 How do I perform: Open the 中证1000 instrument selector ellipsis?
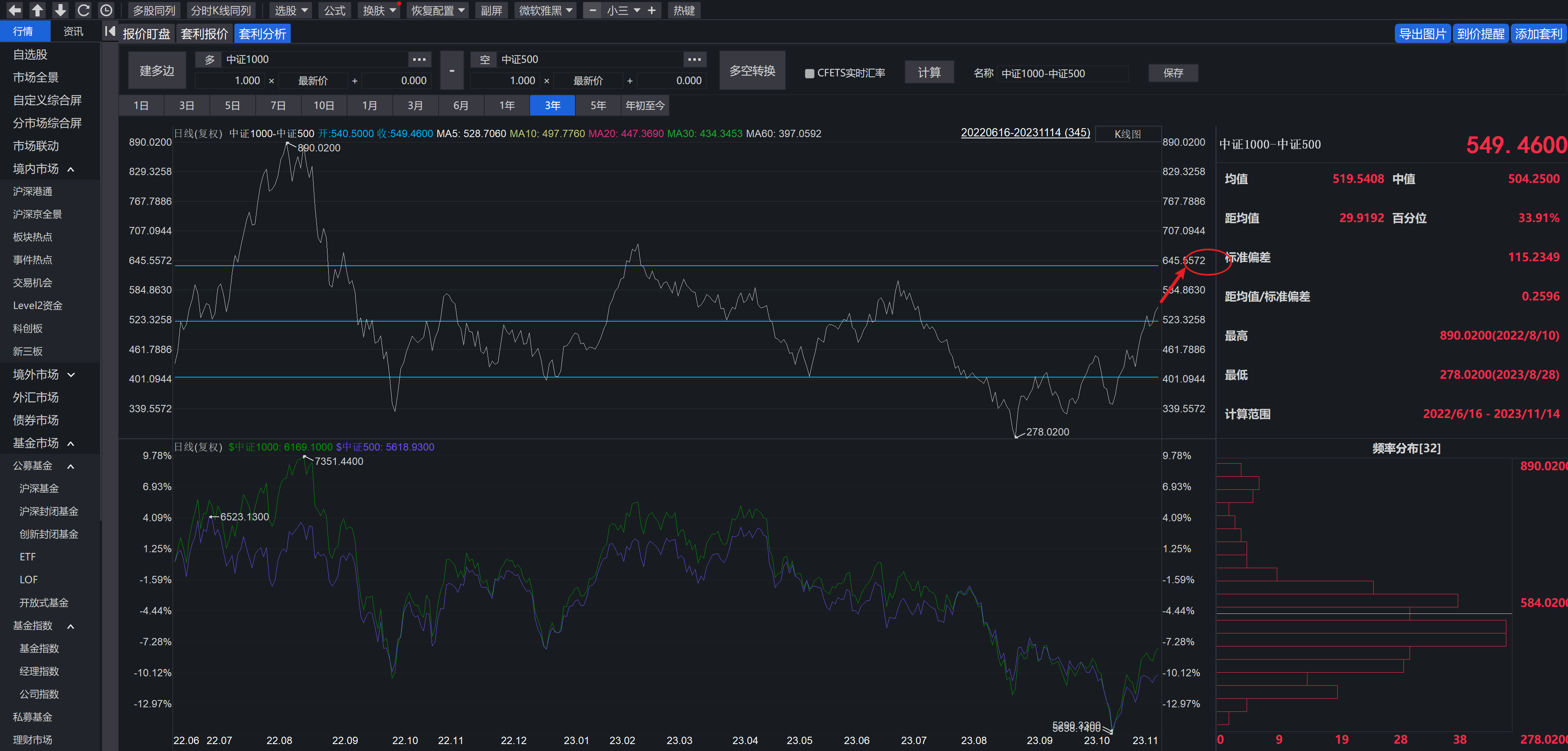pos(419,59)
